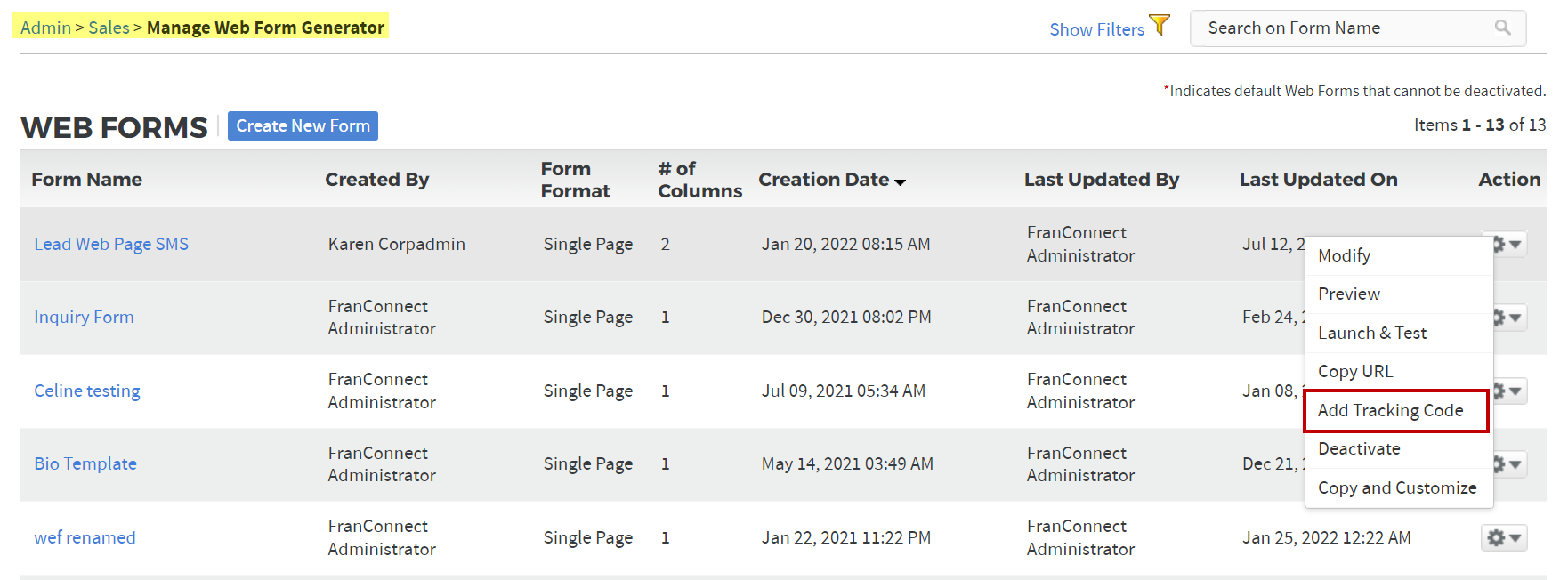Select Copy and Customize option
This screenshot has height=580, width=1568.
click(x=1397, y=487)
